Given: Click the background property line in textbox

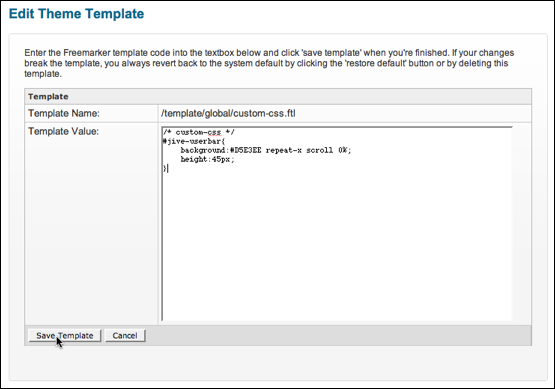Looking at the screenshot, I should (265, 150).
